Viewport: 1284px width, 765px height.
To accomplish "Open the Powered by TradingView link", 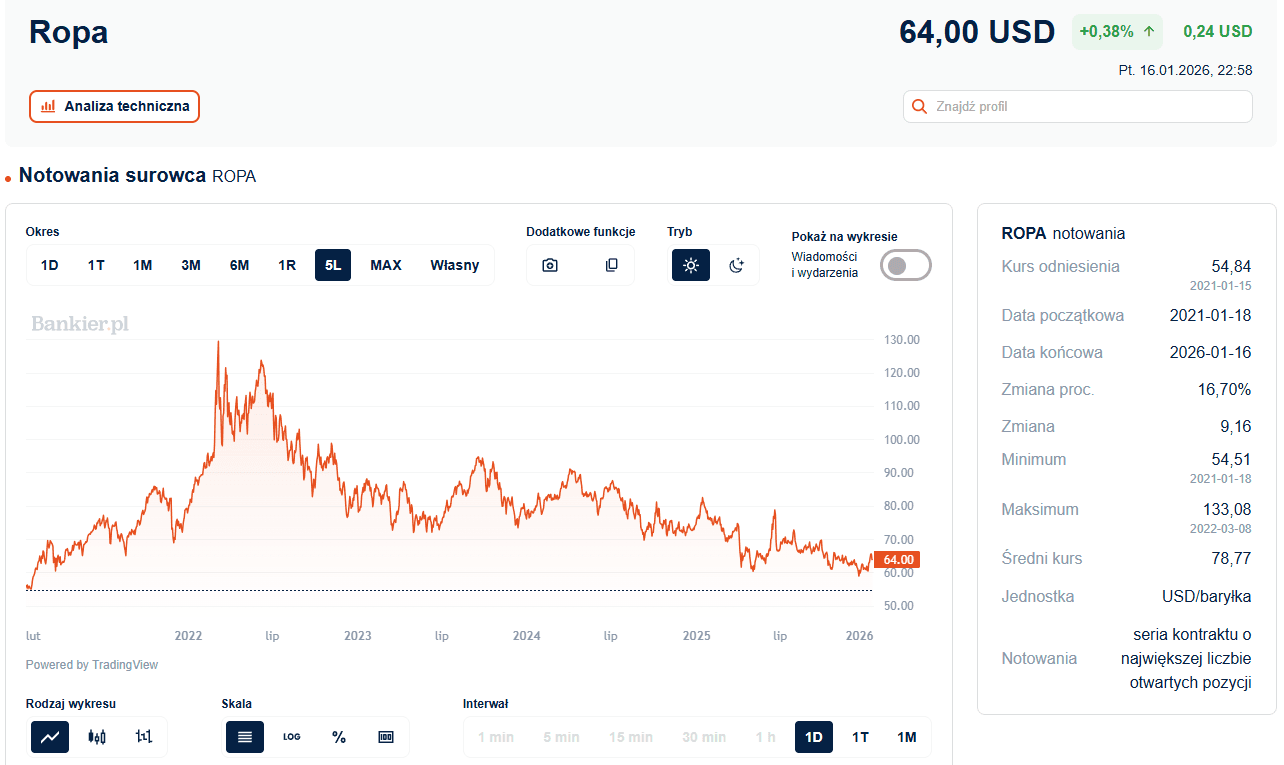I will point(92,665).
